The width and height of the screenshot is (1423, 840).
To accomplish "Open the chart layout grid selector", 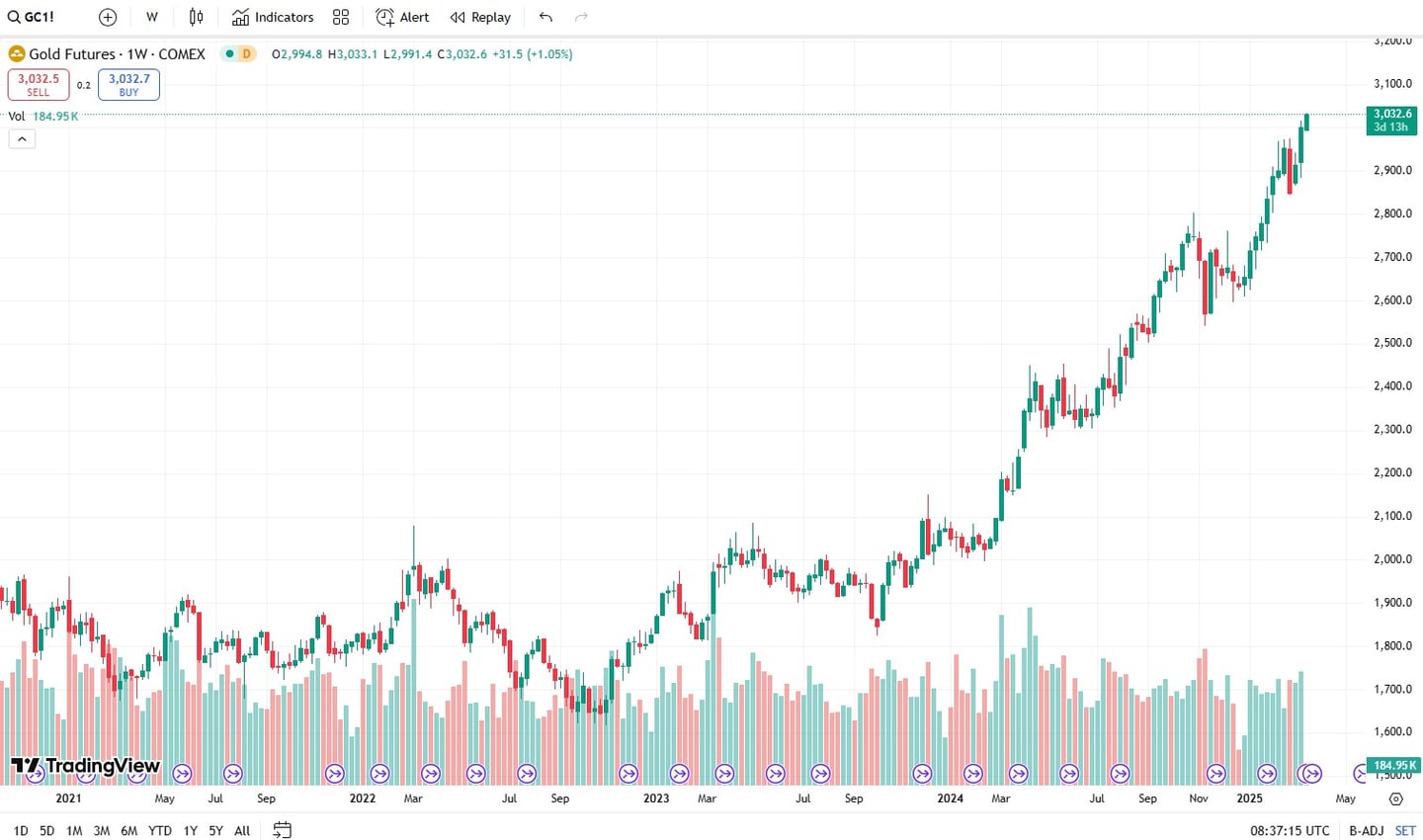I will tap(341, 17).
